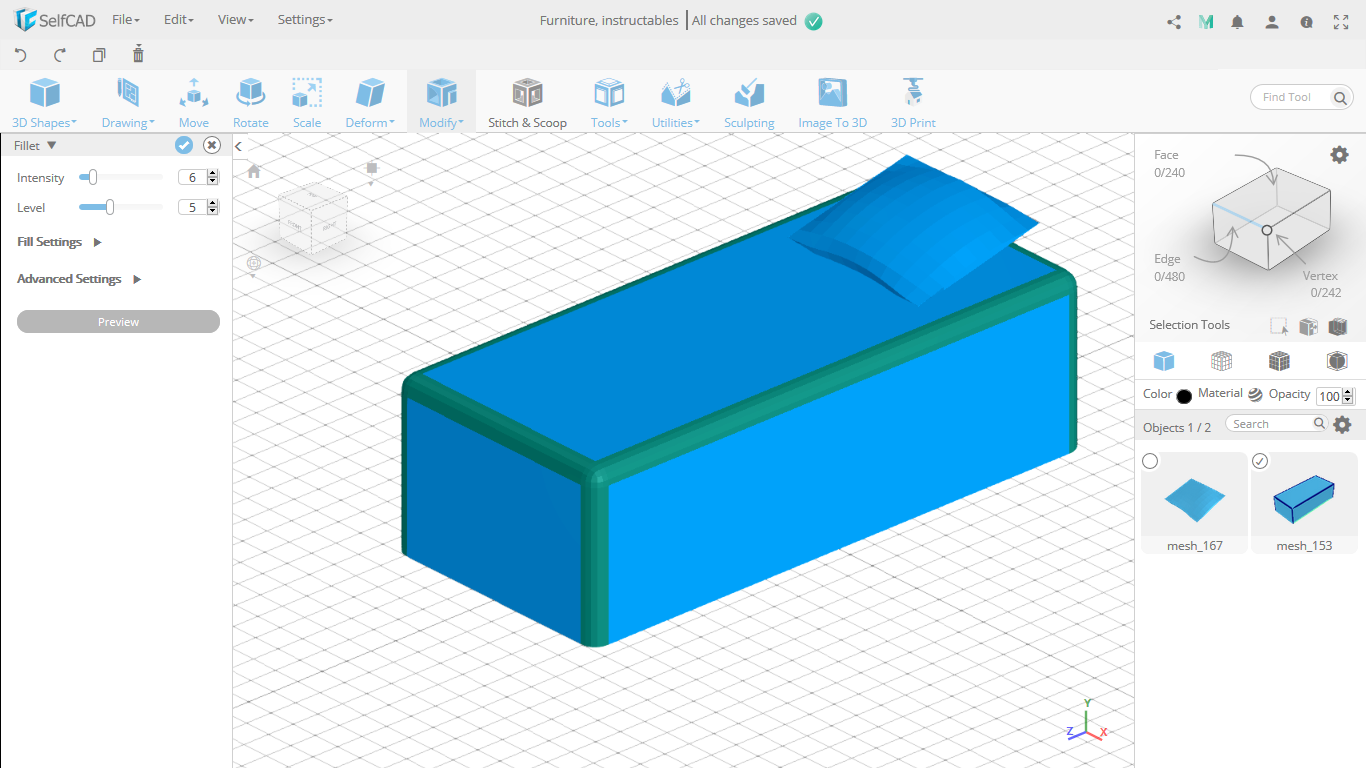
Task: Click the Redo arrow icon
Action: tap(60, 55)
